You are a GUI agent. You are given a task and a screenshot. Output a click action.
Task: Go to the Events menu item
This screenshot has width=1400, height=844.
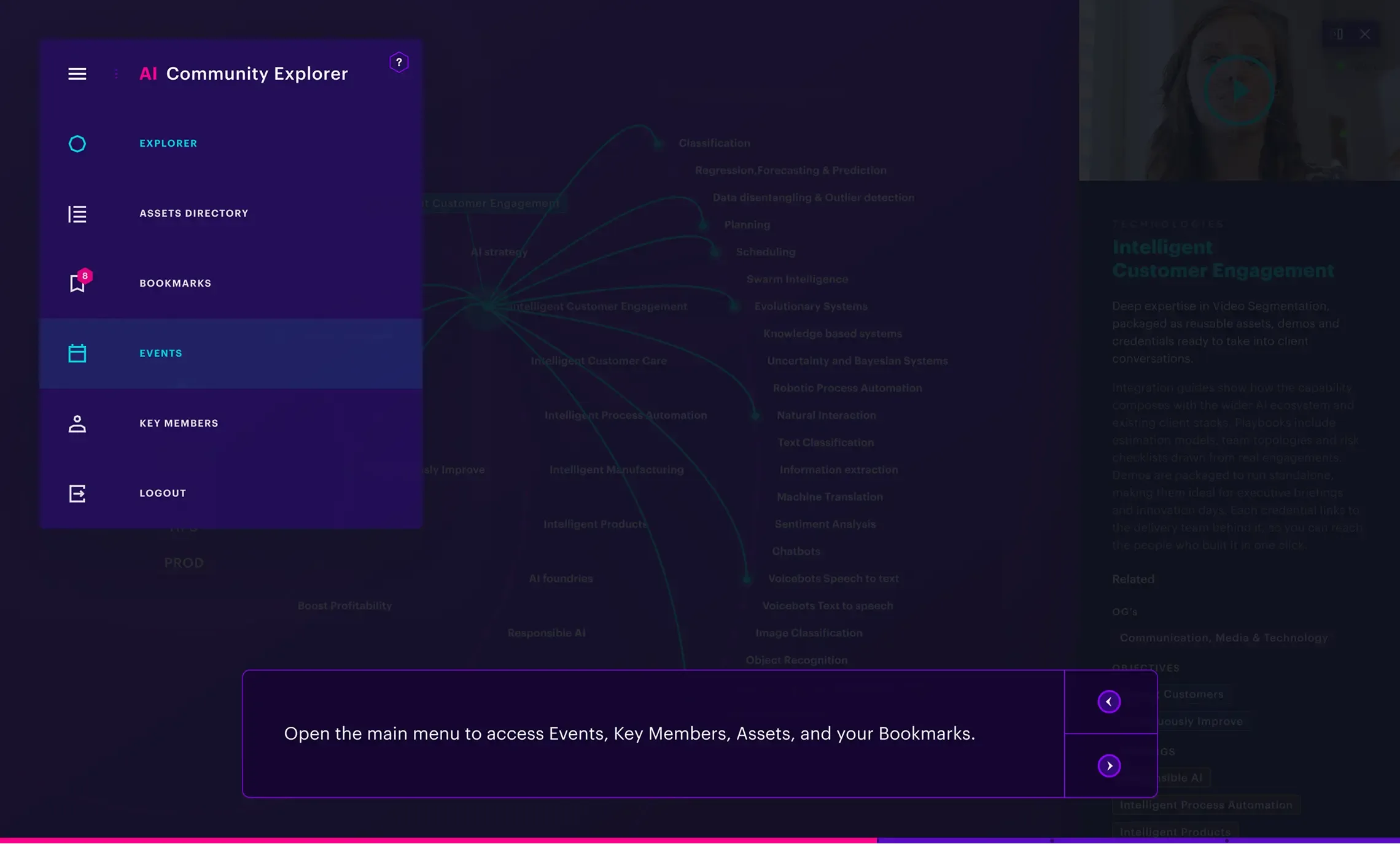coord(231,353)
